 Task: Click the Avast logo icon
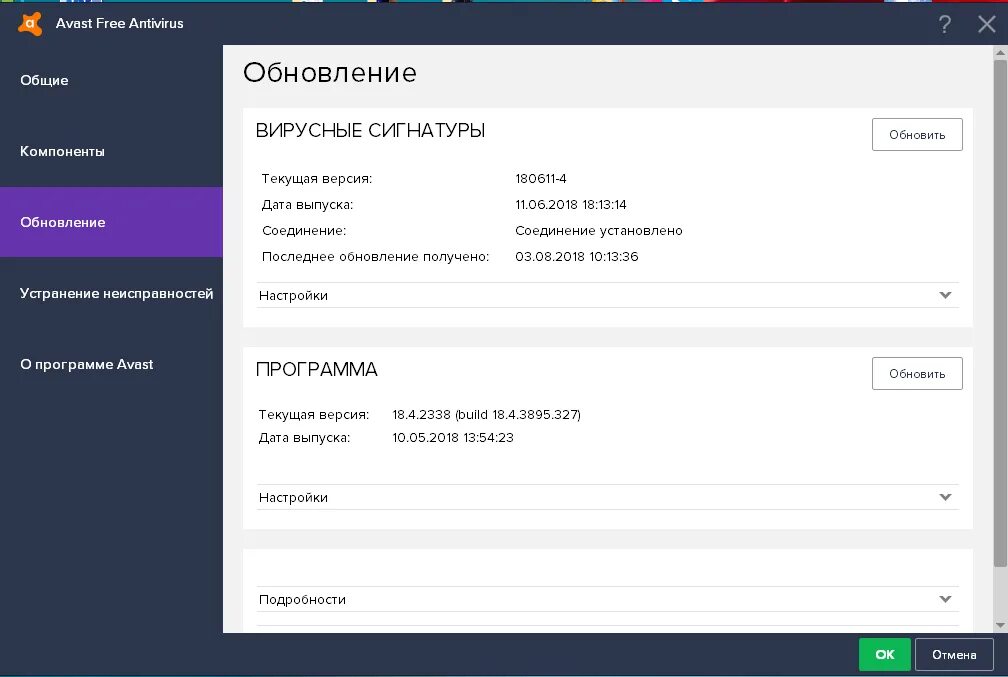coord(30,24)
